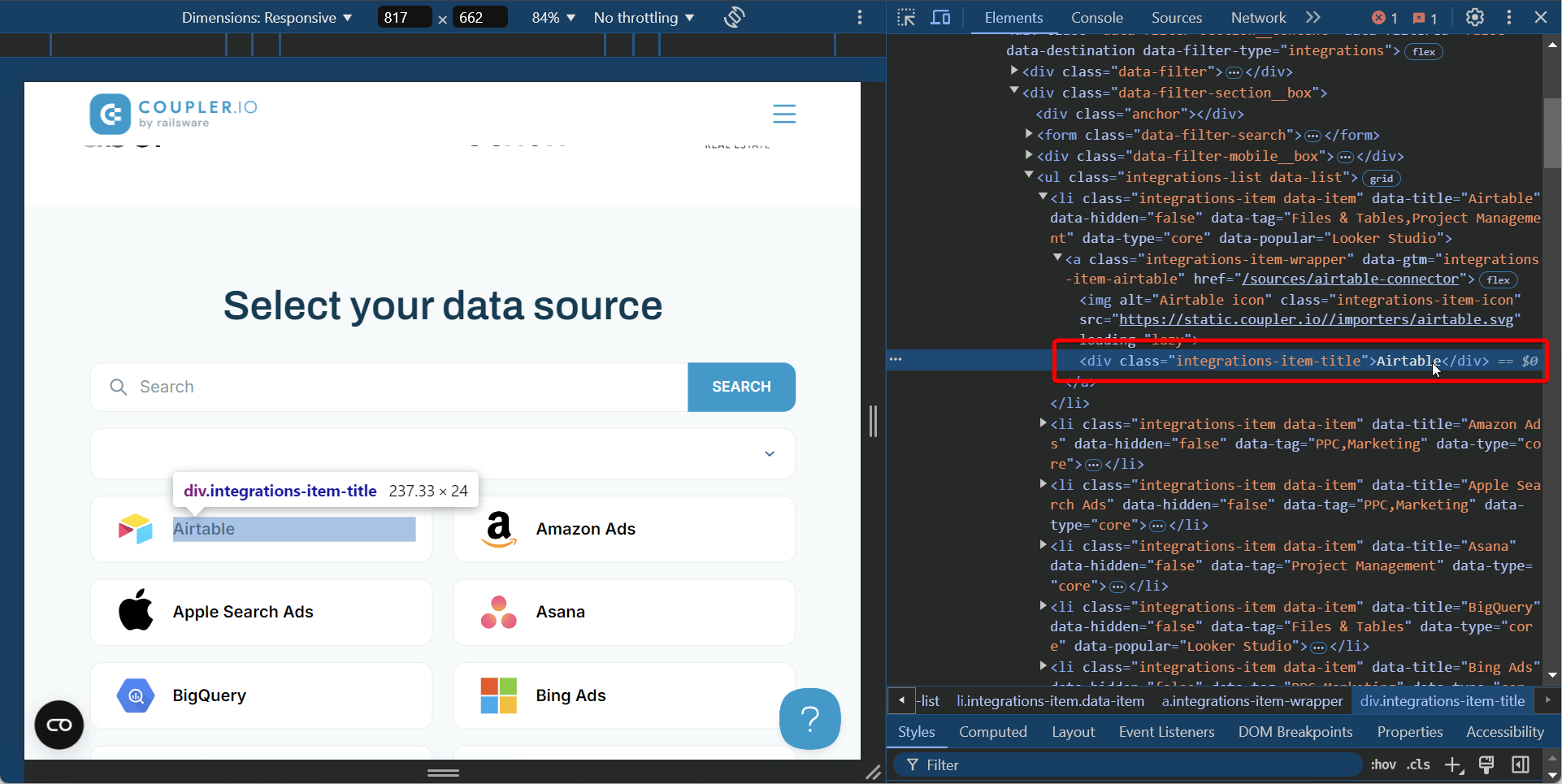Toggle the .cls element classes panel
The image size is (1562, 784).
pyautogui.click(x=1418, y=765)
